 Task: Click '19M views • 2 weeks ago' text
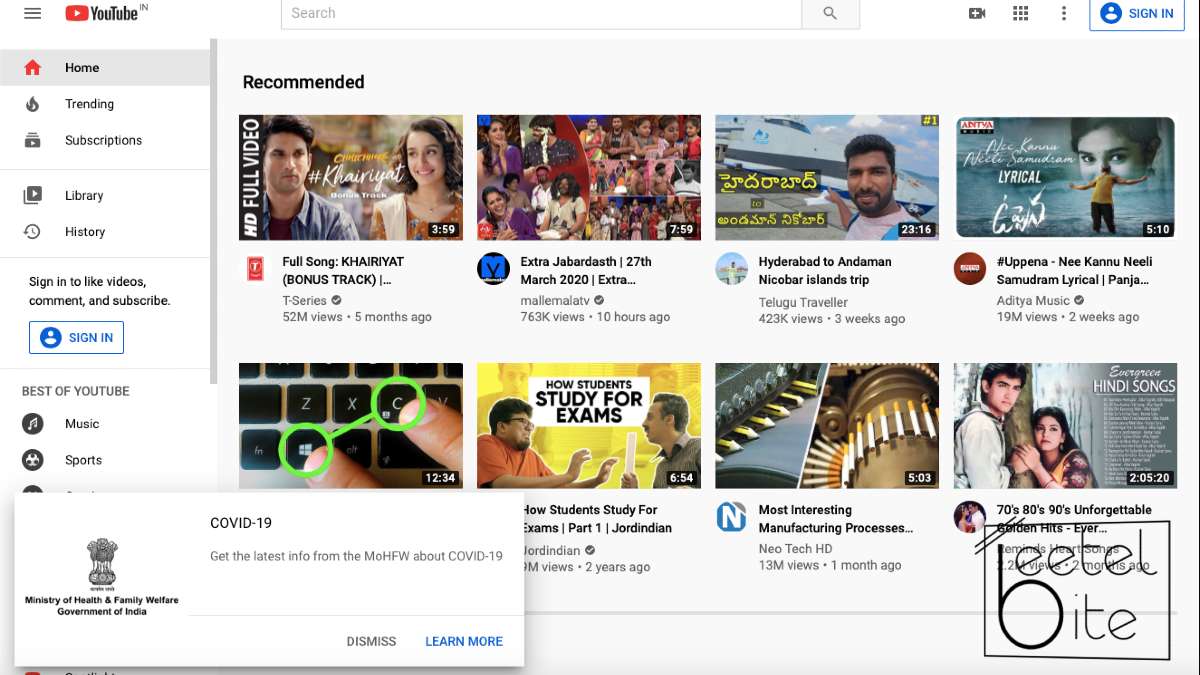[1068, 317]
